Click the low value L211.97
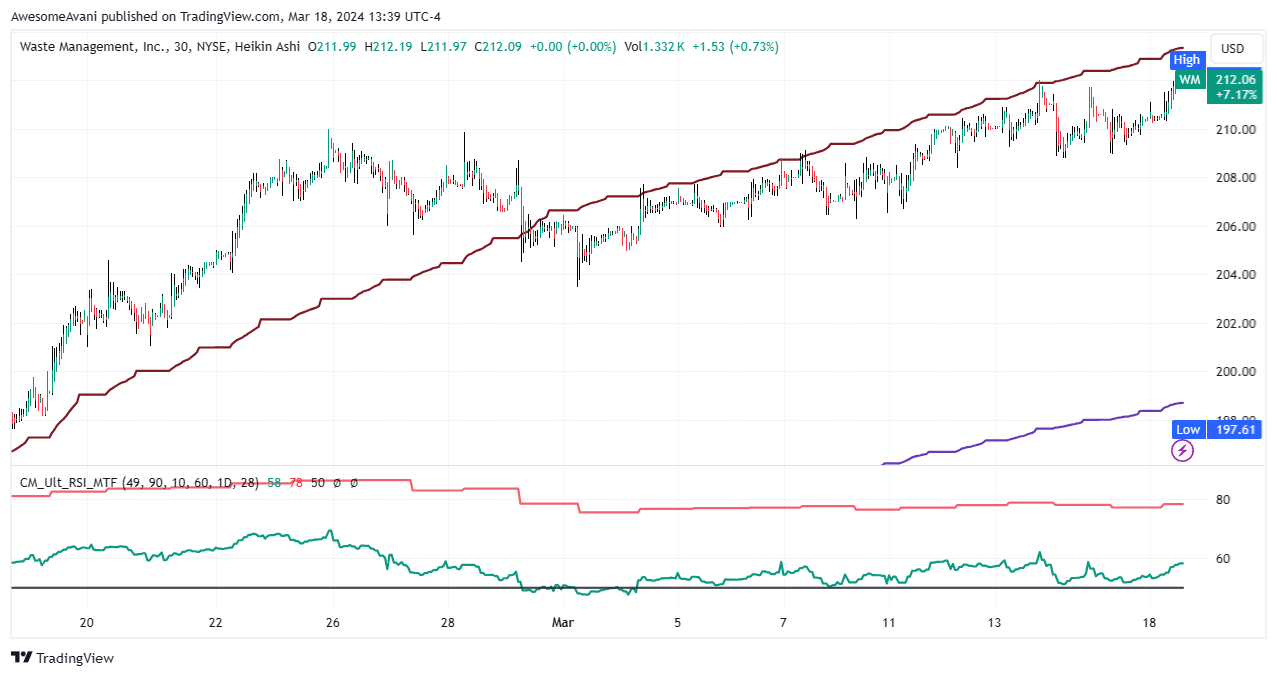Viewport: 1277px width, 677px height. 445,46
